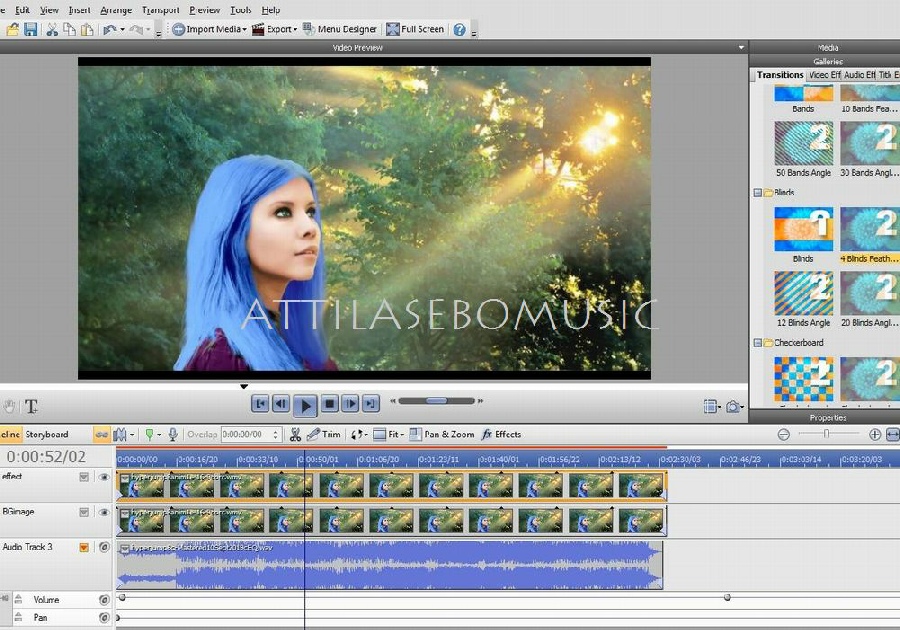
Task: Click the Menu Designer button
Action: click(340, 29)
